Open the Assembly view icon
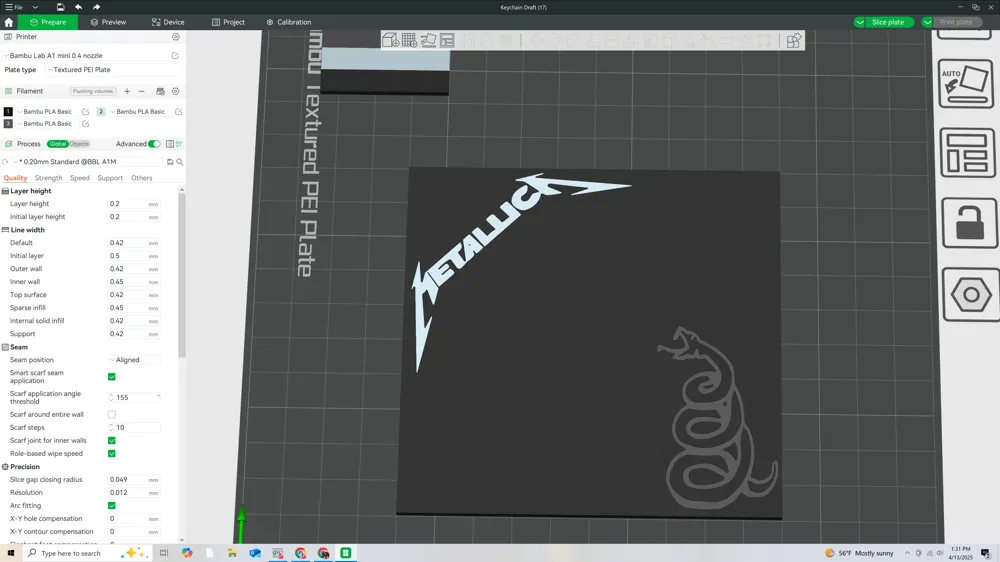 tap(793, 41)
